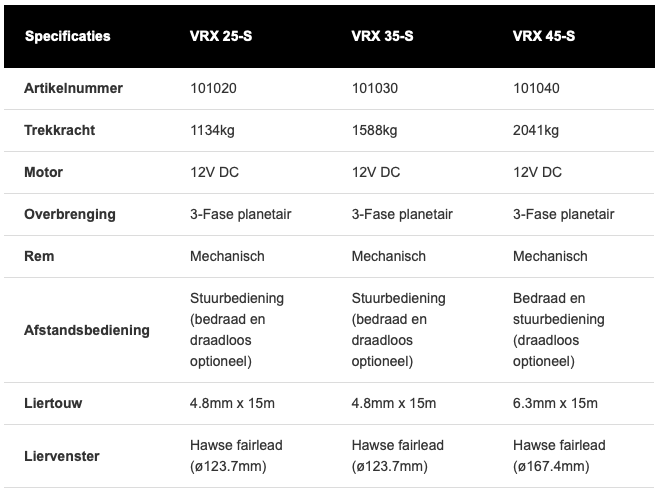Select the ø167.4mm Hawse fairlead cell
The image size is (671, 494).
(559, 456)
